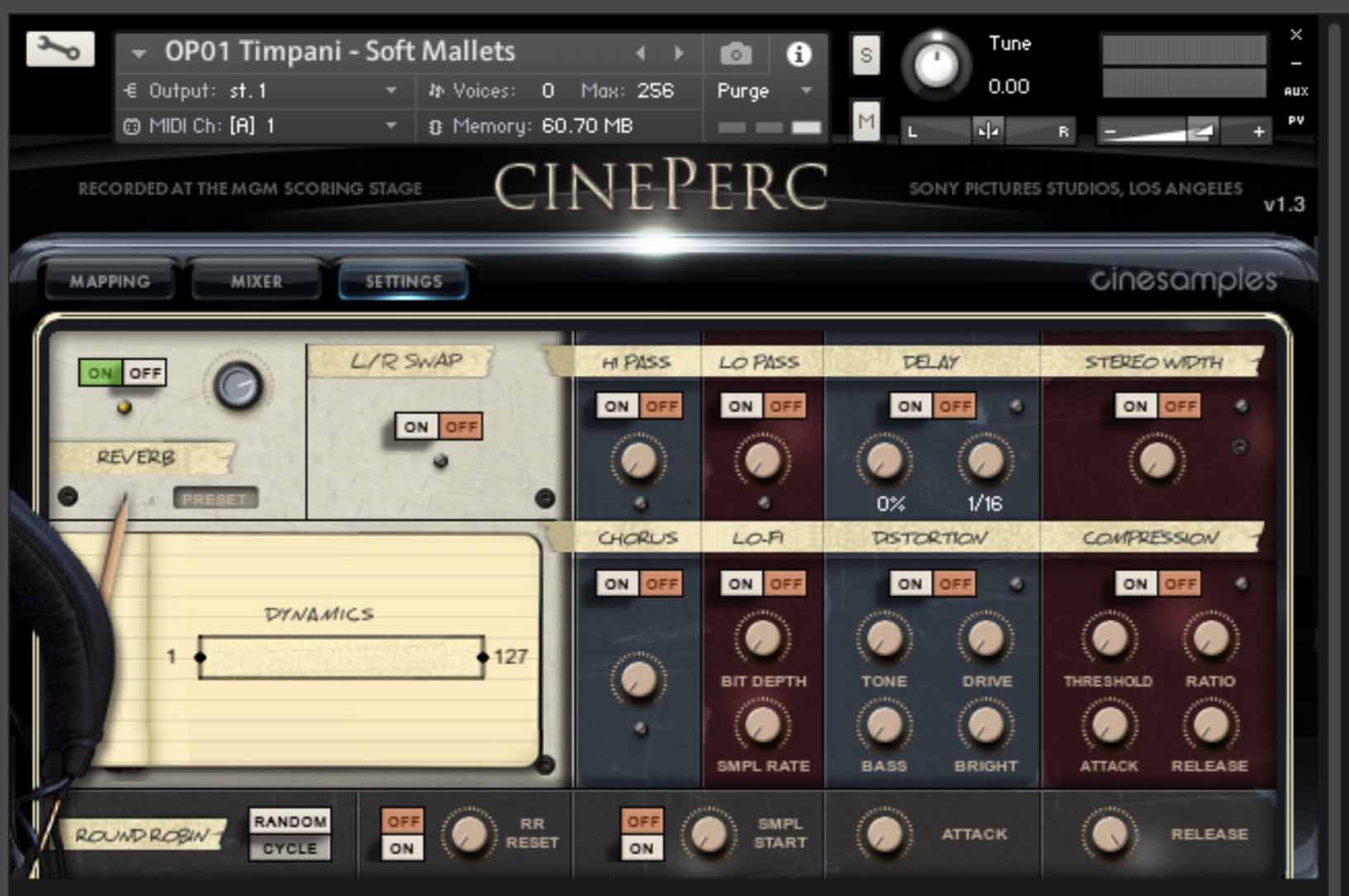Click the wrench icon to edit the instrument
1349x896 pixels.
tap(60, 50)
